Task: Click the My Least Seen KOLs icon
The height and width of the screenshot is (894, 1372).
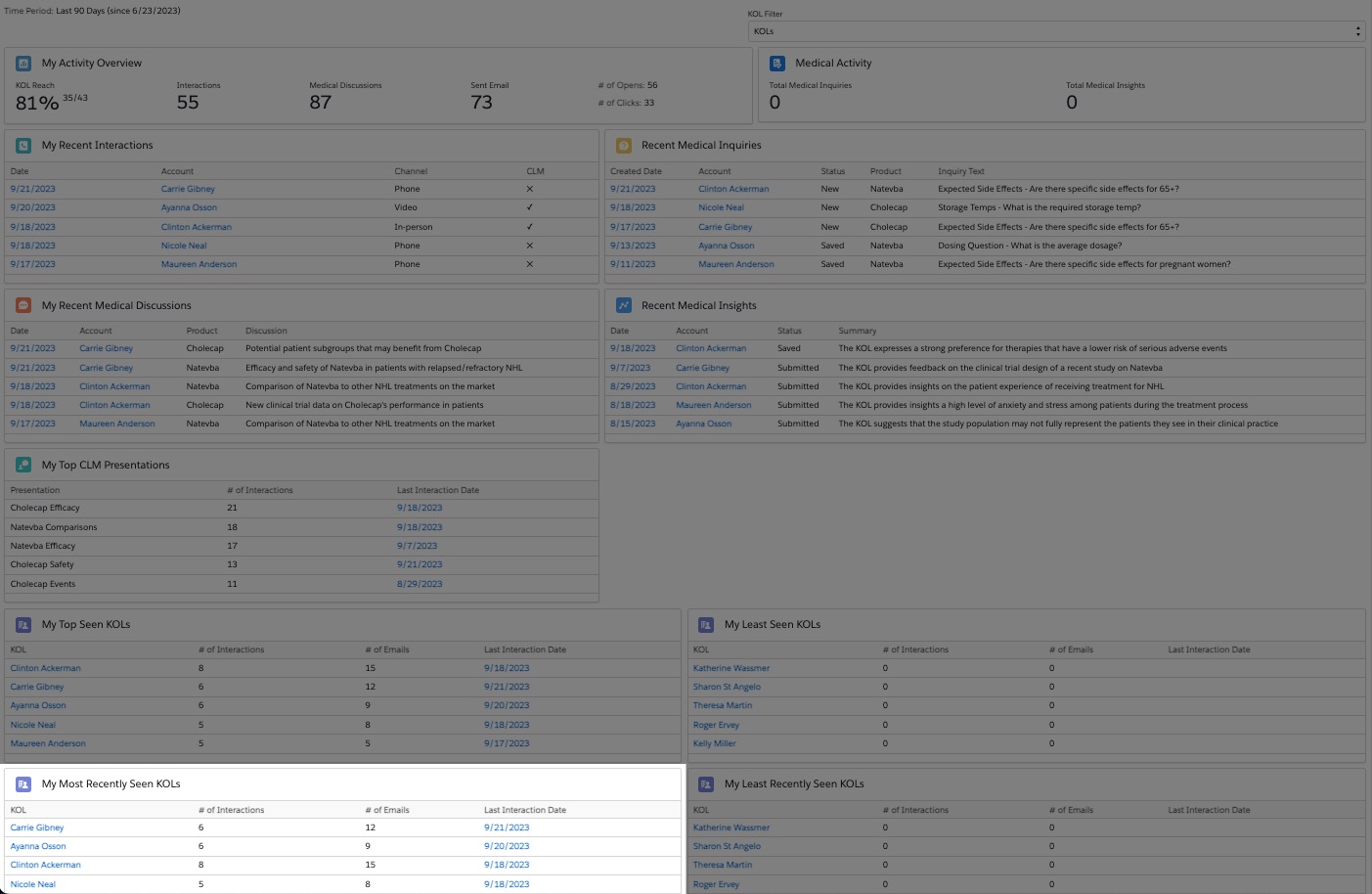Action: click(x=706, y=624)
